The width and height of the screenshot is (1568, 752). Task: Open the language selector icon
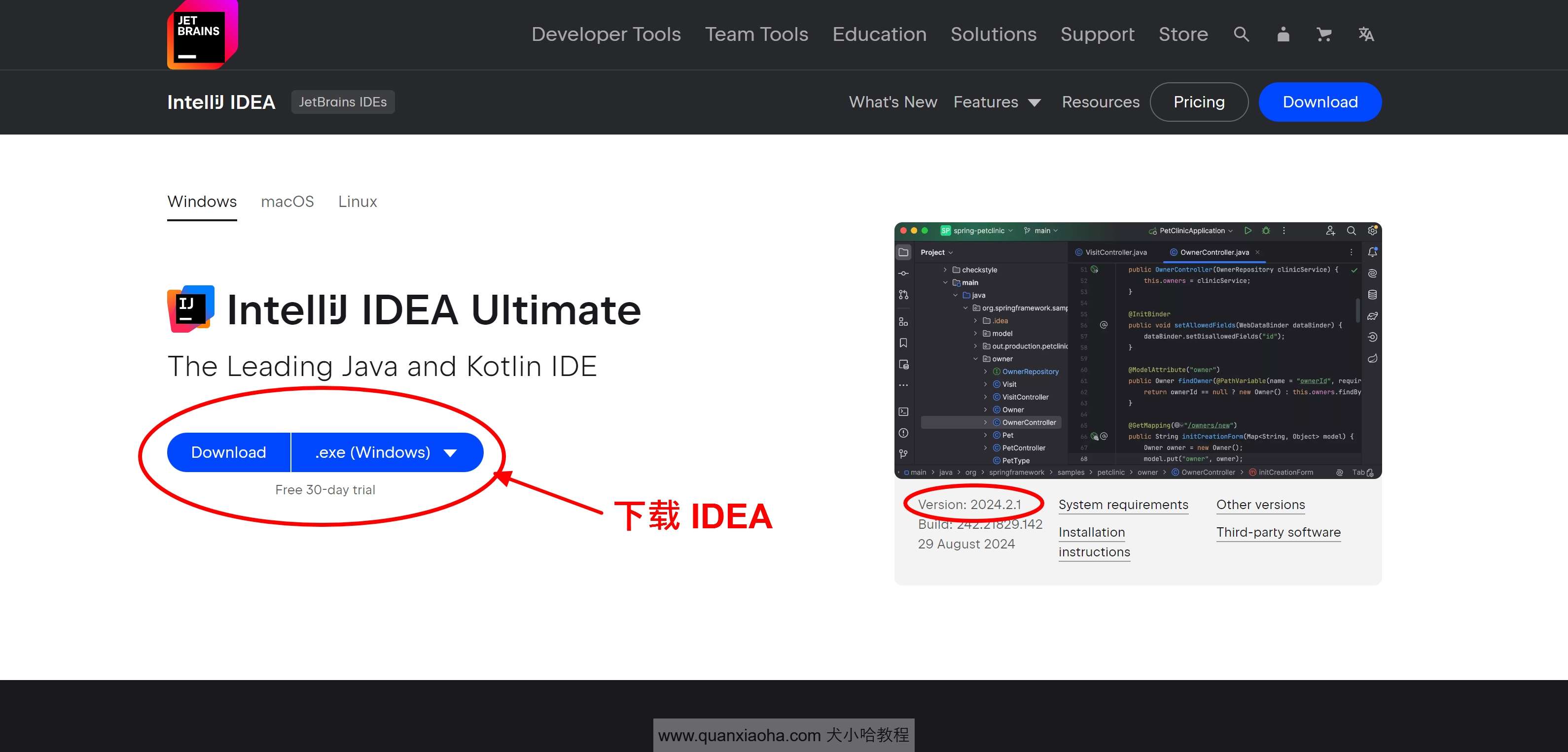click(1366, 34)
